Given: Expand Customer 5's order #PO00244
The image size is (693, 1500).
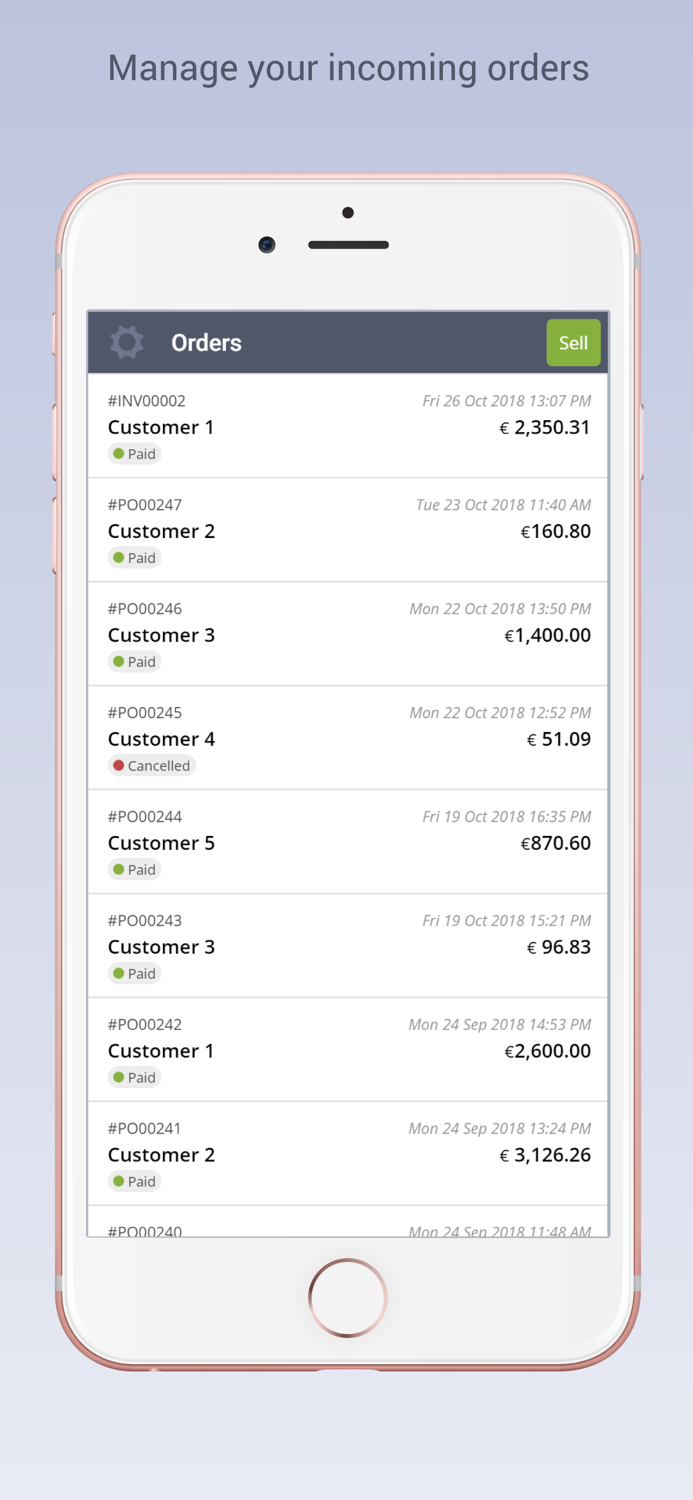Looking at the screenshot, I should tap(347, 842).
